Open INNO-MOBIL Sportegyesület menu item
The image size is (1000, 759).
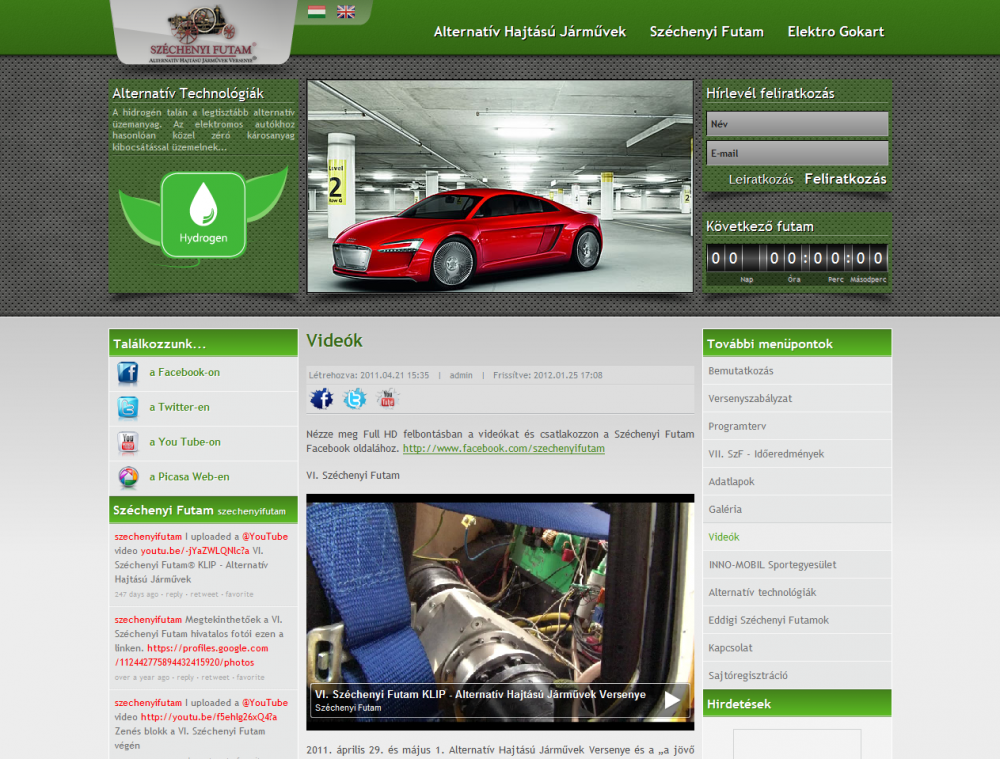tap(797, 564)
